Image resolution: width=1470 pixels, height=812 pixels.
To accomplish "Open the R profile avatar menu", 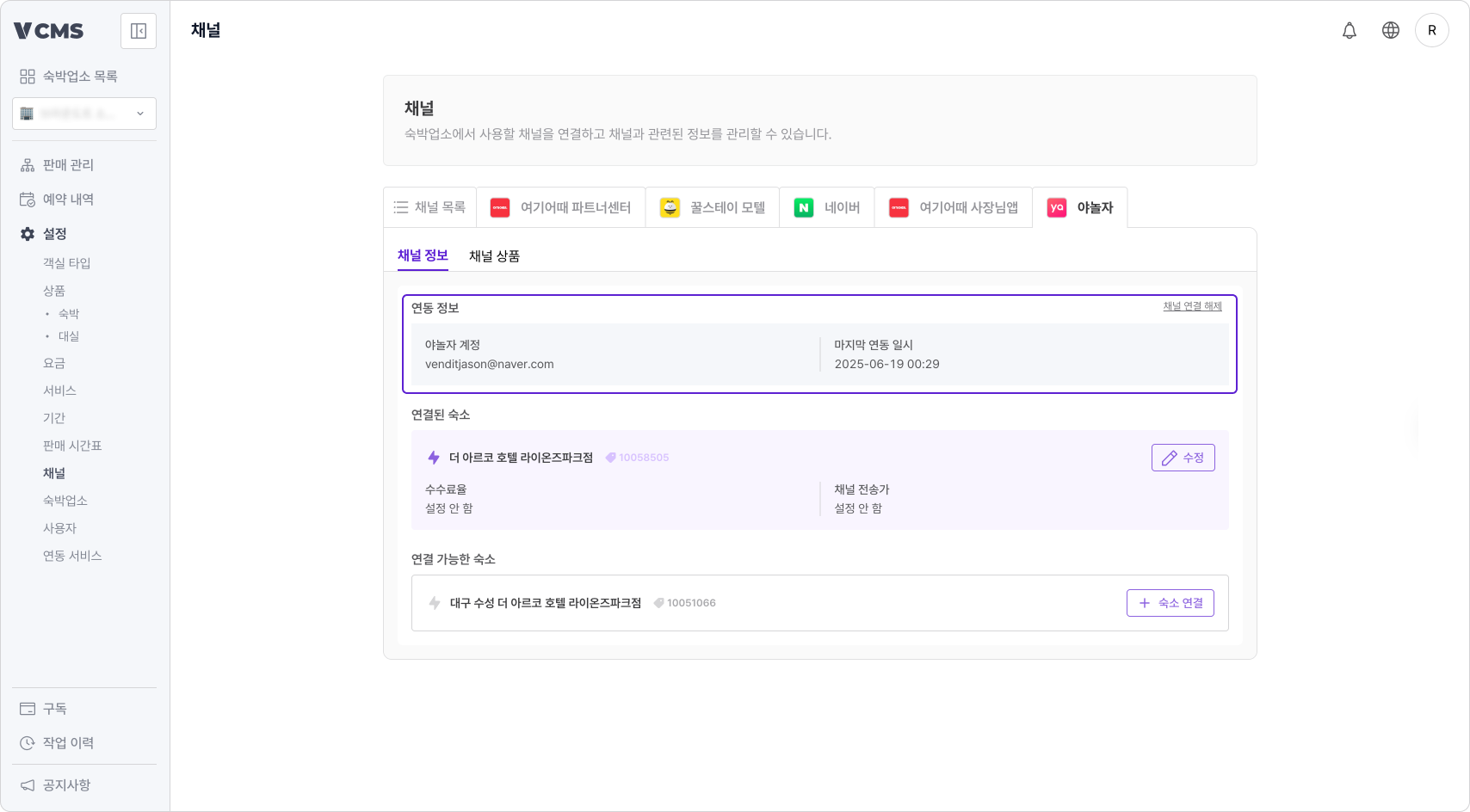I will click(1432, 30).
